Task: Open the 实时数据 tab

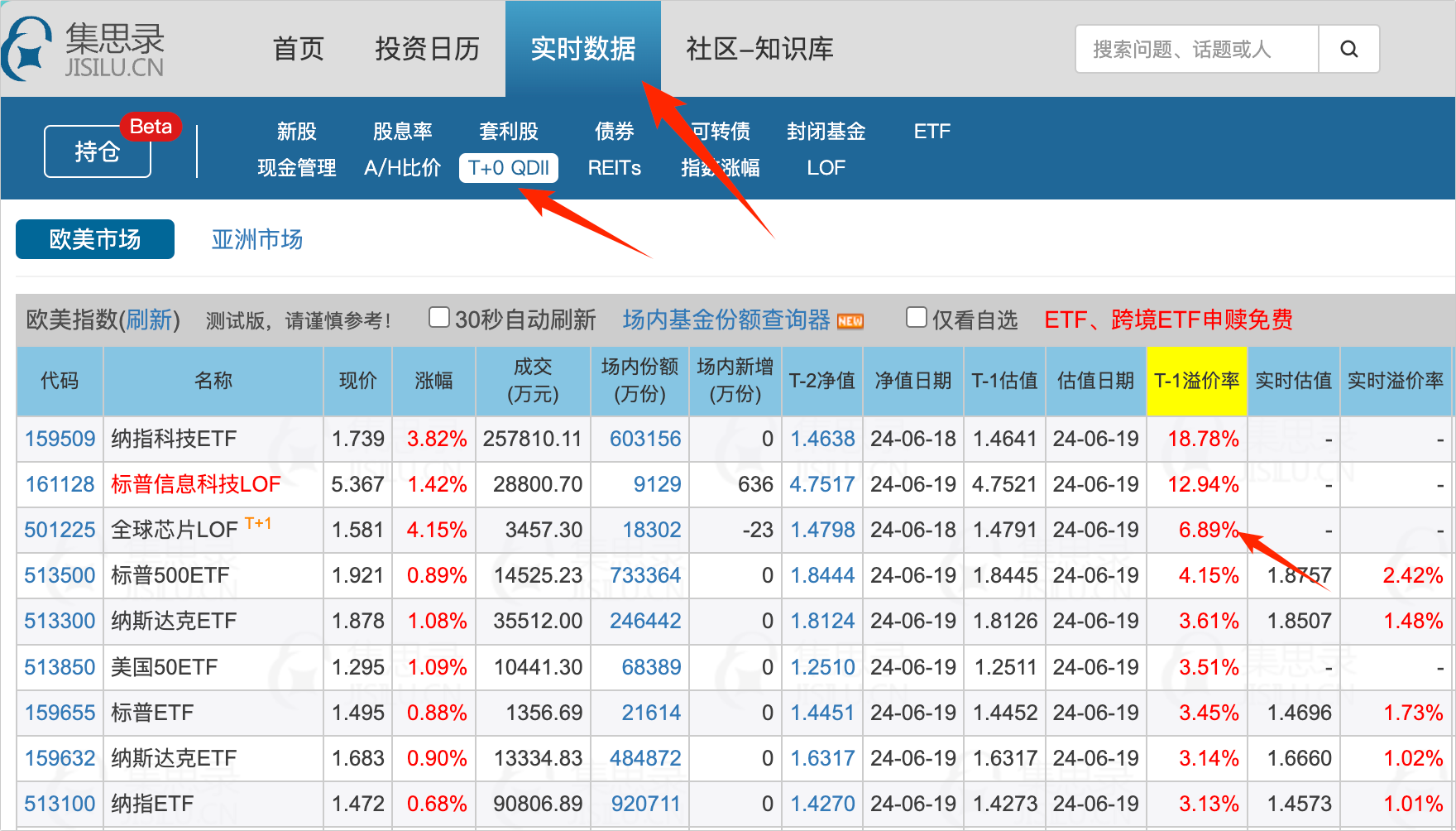Action: (x=582, y=49)
